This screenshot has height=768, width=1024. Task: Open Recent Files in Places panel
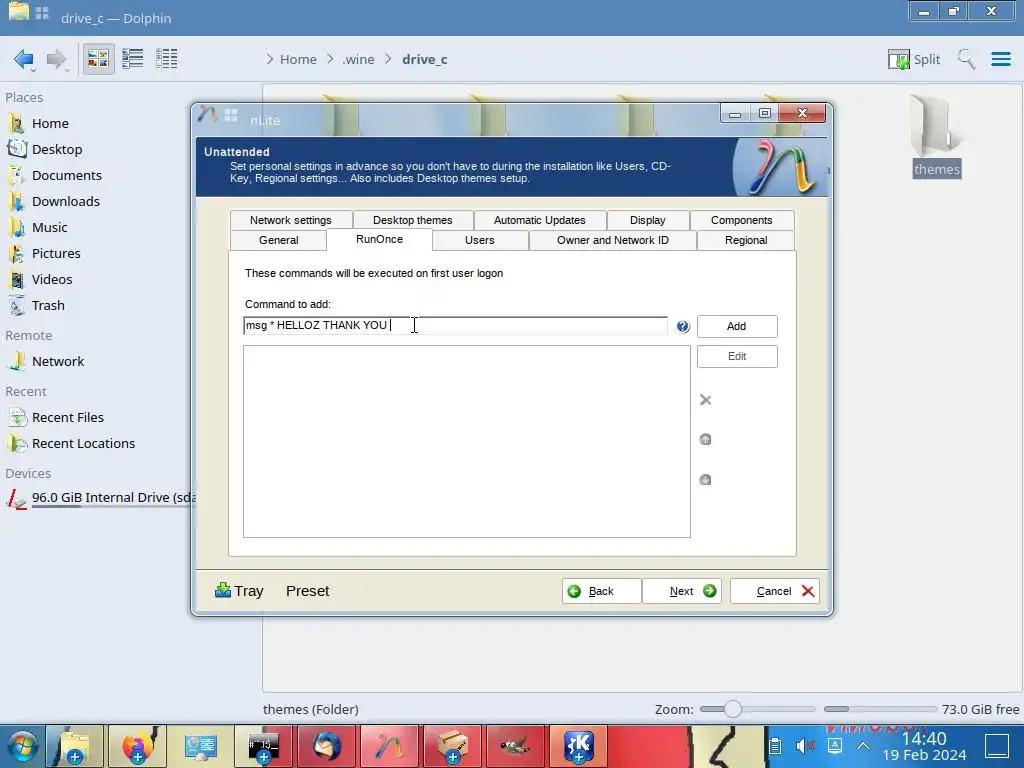point(67,417)
